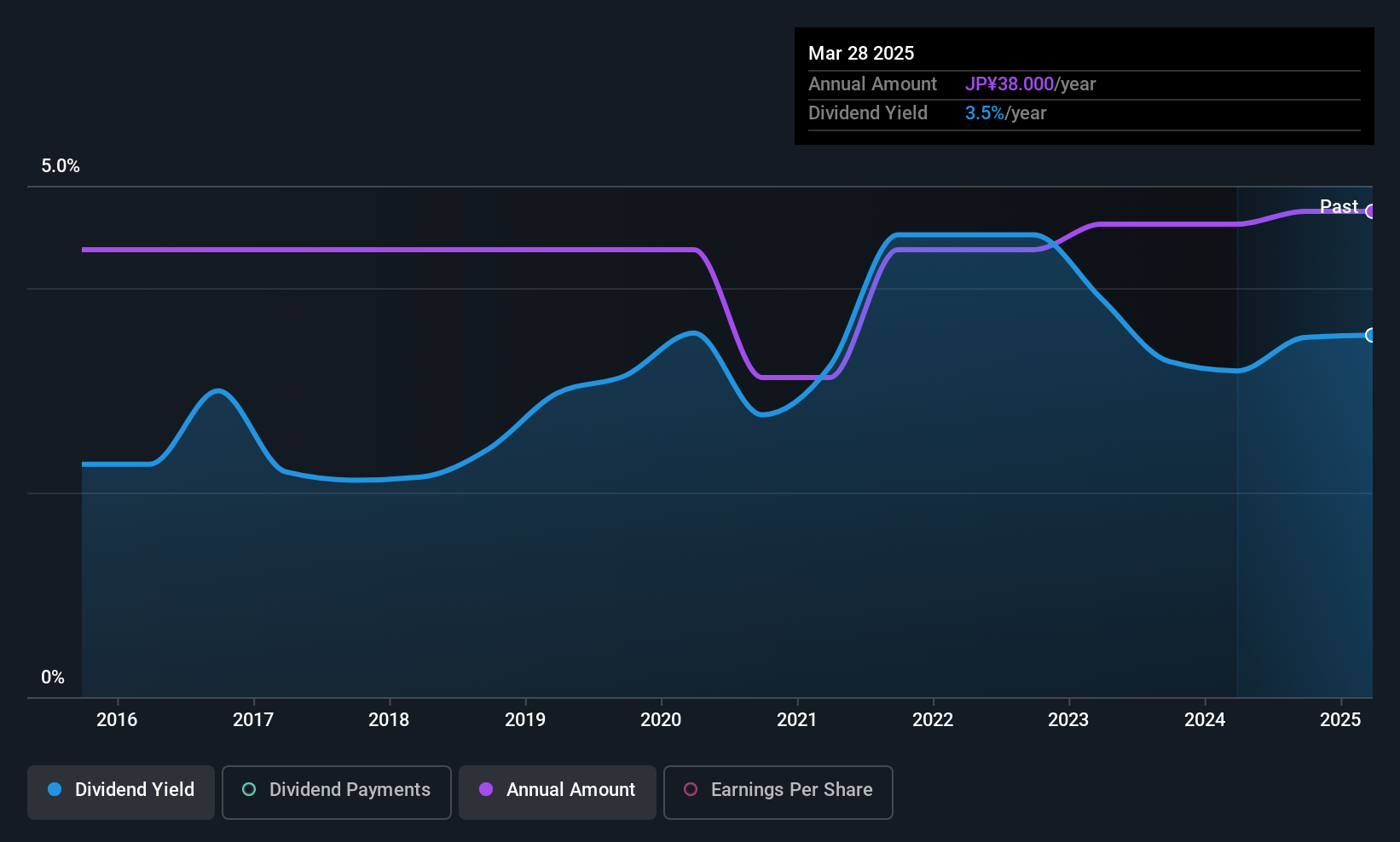Click the pink Earnings Per Share circle
The width and height of the screenshot is (1400, 842).
click(691, 789)
